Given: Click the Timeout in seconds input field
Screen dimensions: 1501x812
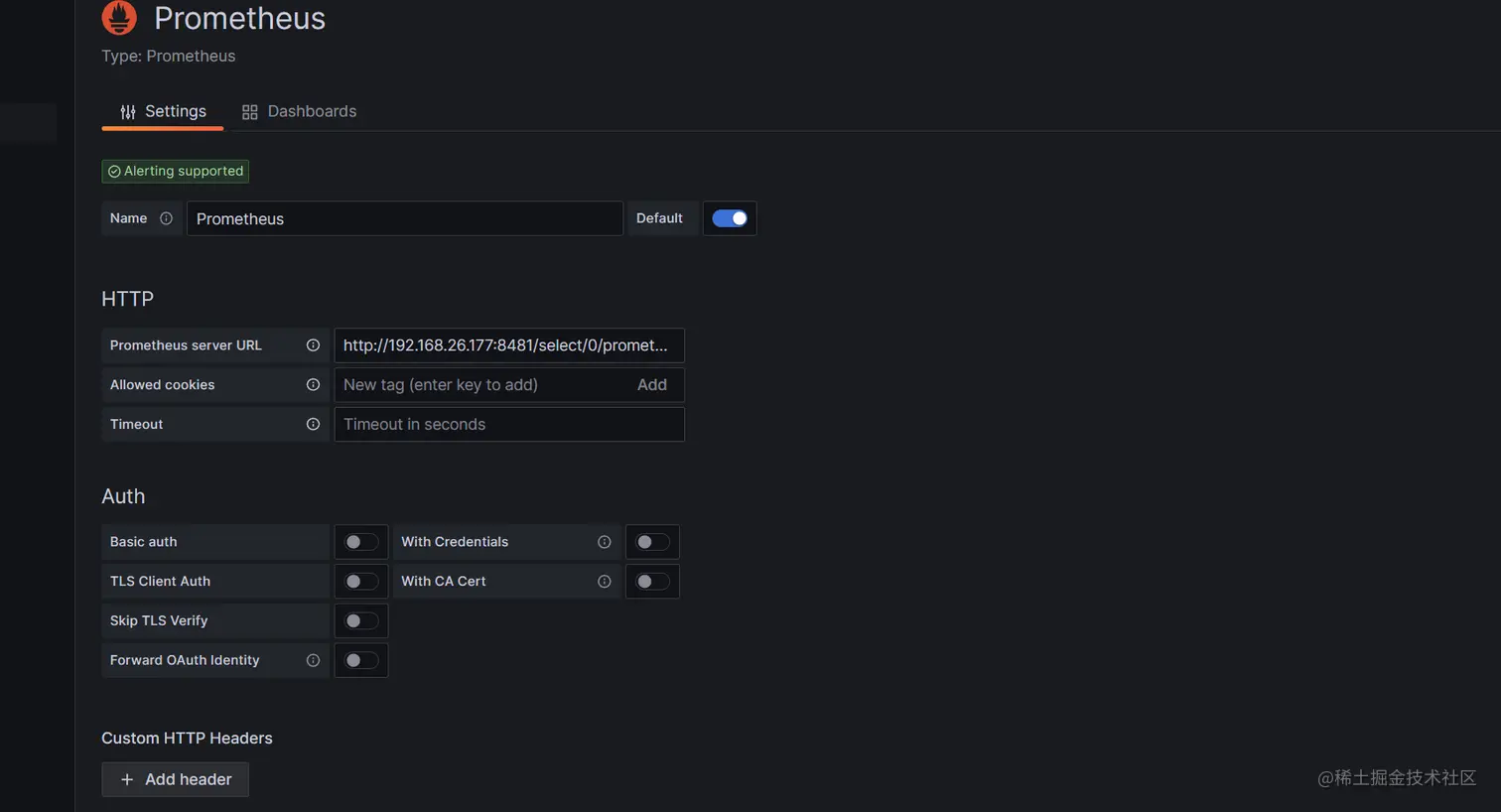Looking at the screenshot, I should pos(509,424).
